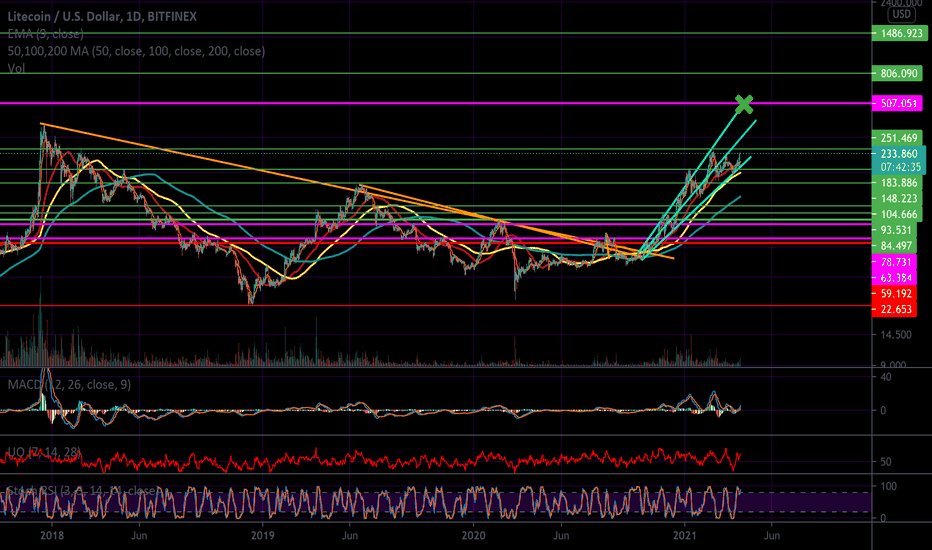Click the 14.500 tick on price scale
This screenshot has height=550, width=932.
[896, 335]
